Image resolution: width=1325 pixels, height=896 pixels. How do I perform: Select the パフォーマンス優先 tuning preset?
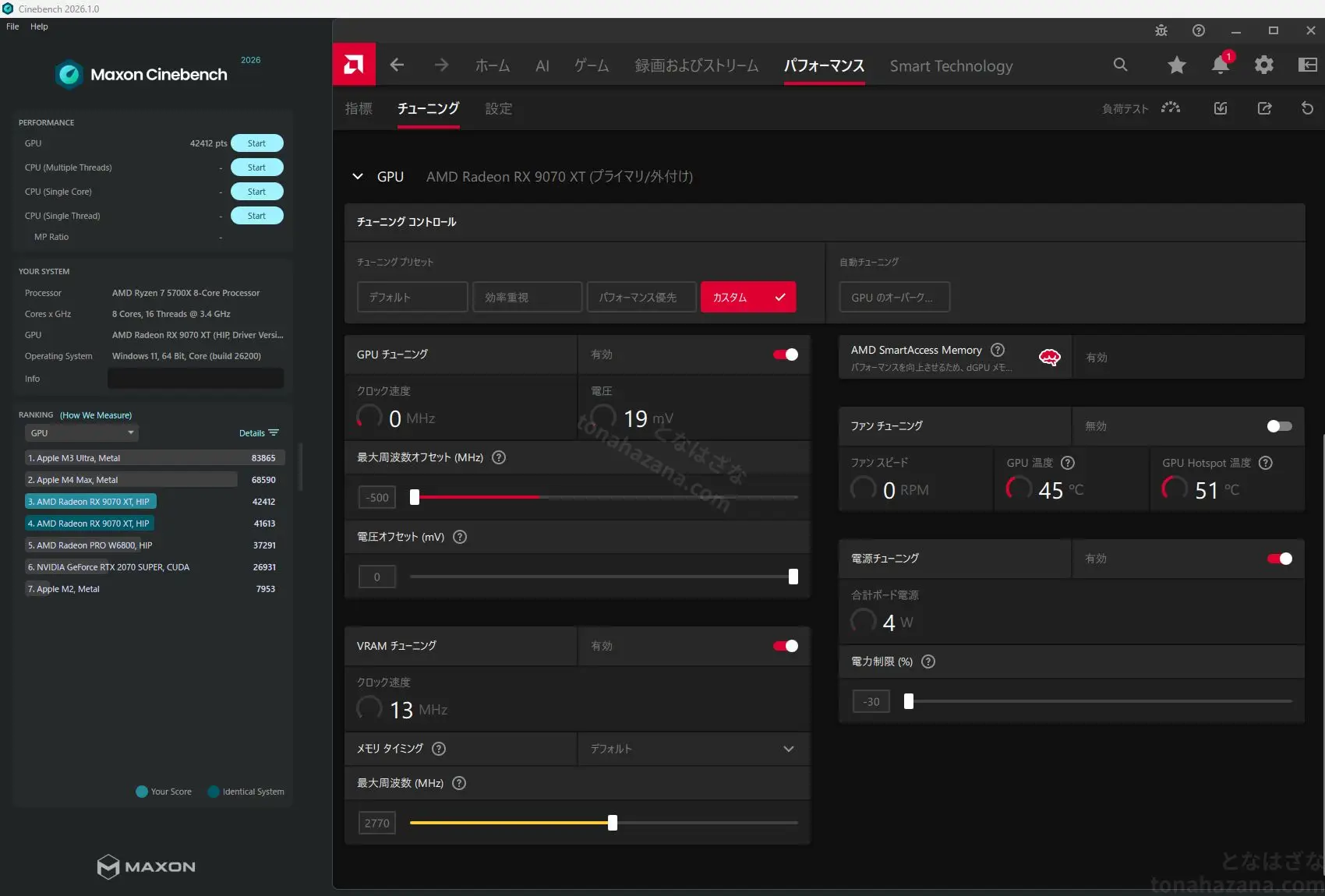click(641, 297)
